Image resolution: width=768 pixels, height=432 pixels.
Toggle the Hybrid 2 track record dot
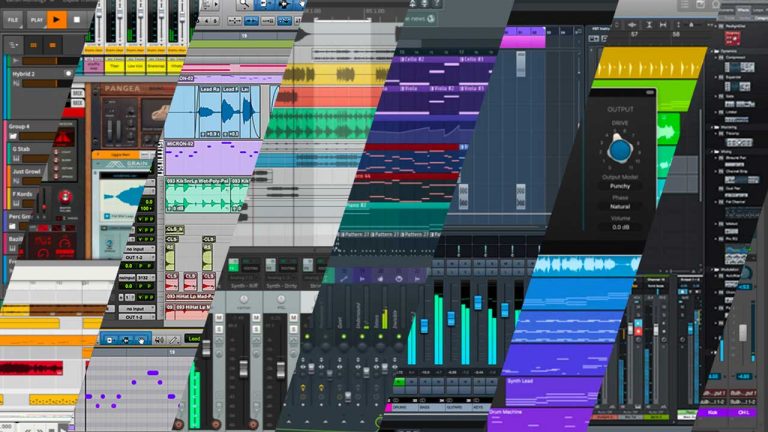pyautogui.click(x=69, y=73)
